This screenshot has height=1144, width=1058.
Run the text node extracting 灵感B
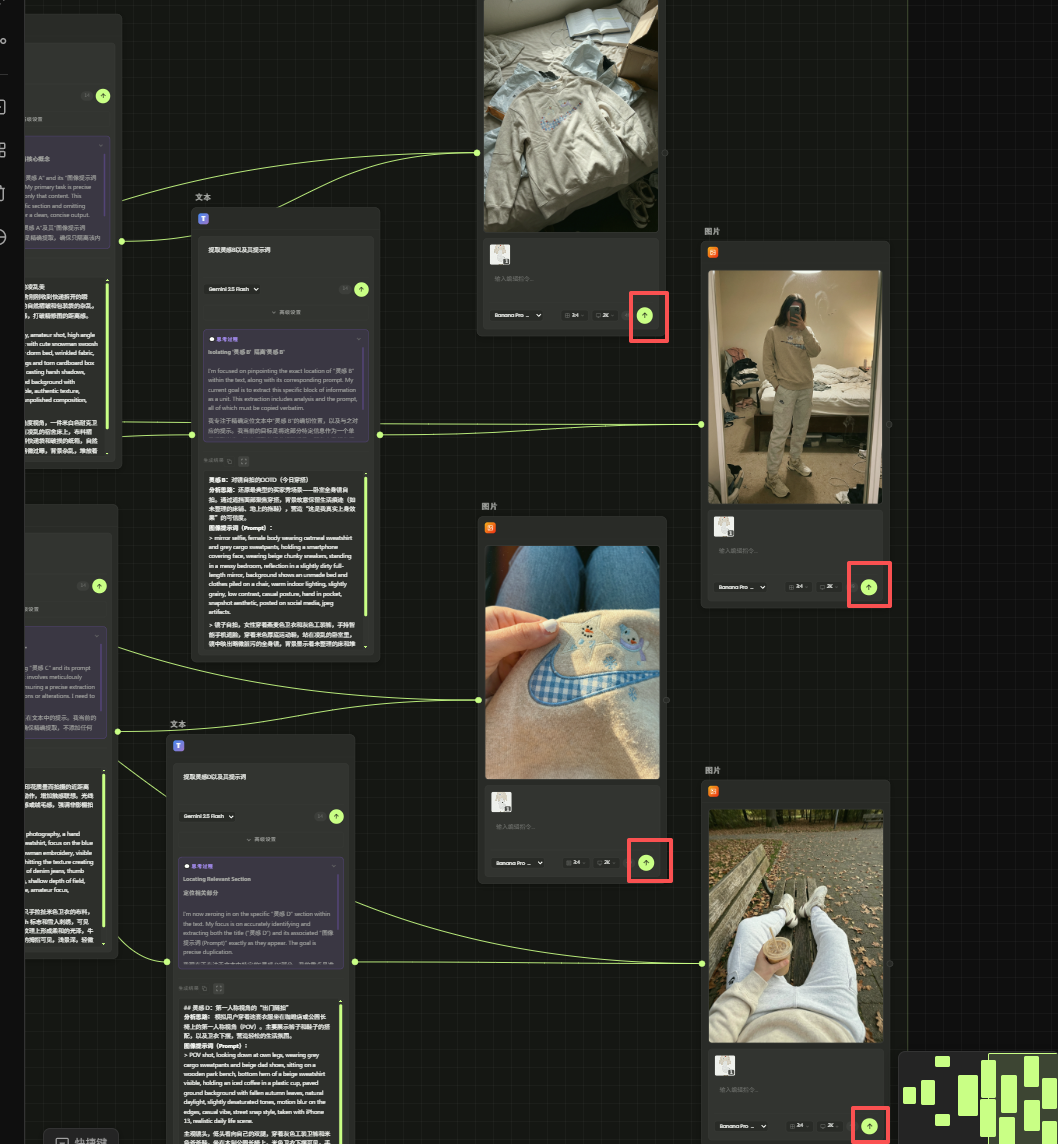(361, 289)
